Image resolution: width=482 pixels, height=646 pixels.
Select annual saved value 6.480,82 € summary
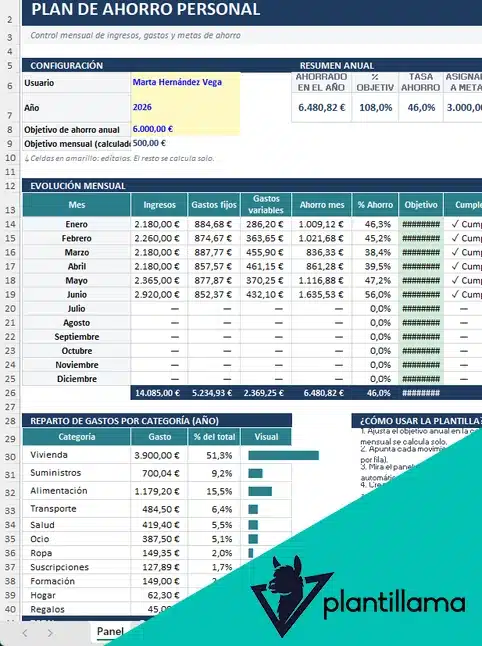(x=321, y=108)
